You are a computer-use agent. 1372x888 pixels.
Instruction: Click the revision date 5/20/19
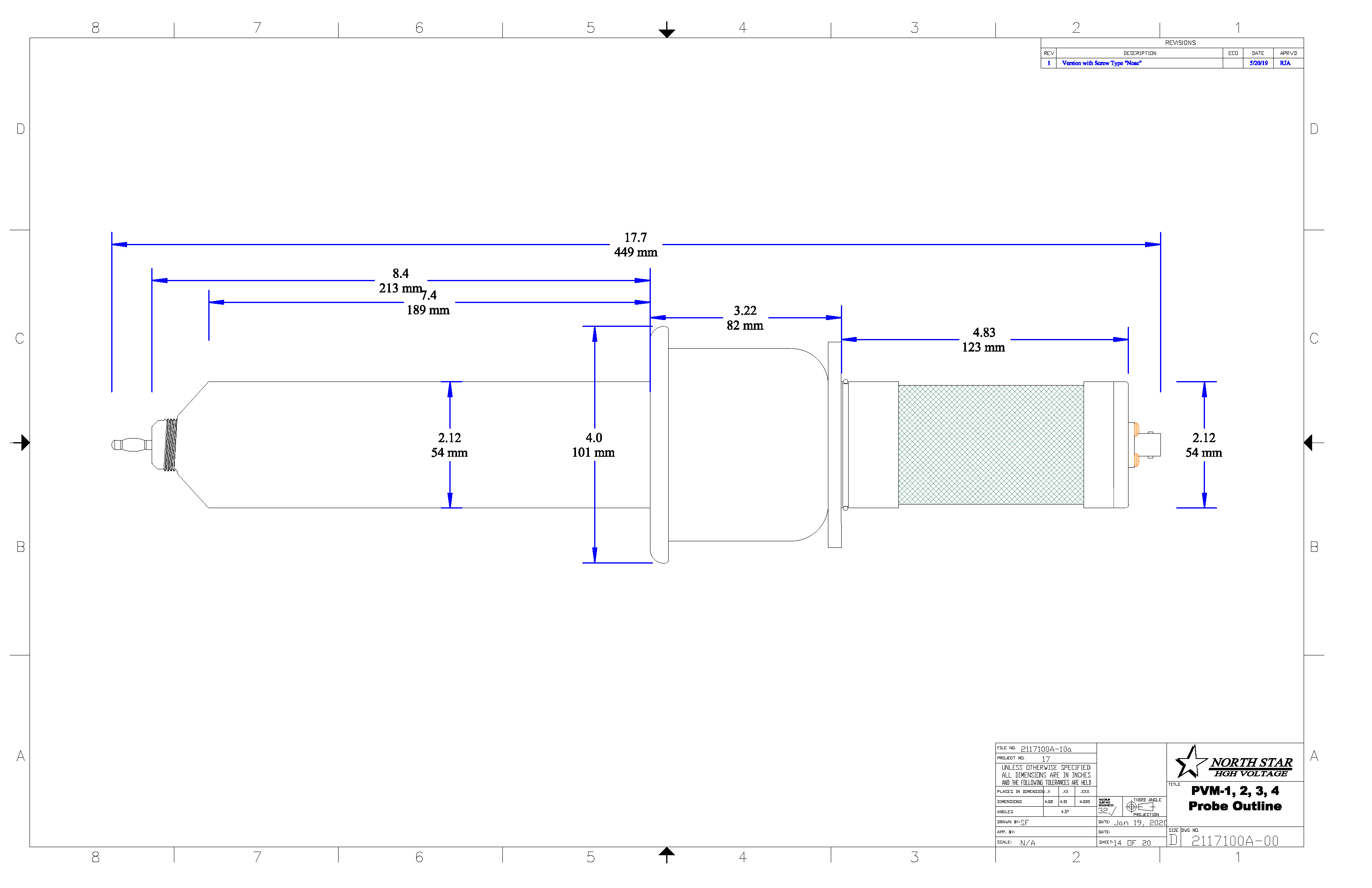pyautogui.click(x=1258, y=63)
